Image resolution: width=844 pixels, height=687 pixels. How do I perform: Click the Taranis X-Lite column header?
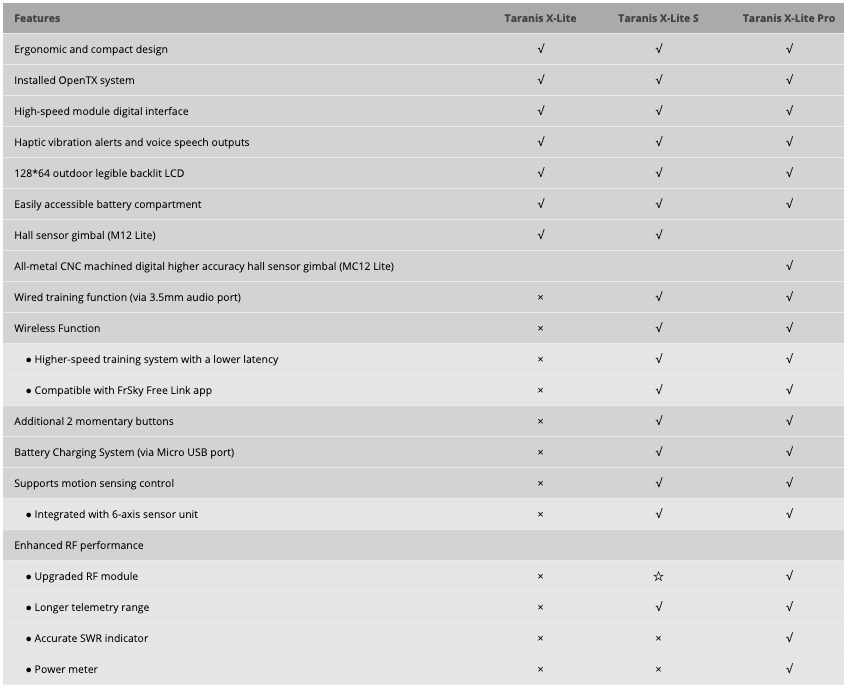tap(540, 18)
